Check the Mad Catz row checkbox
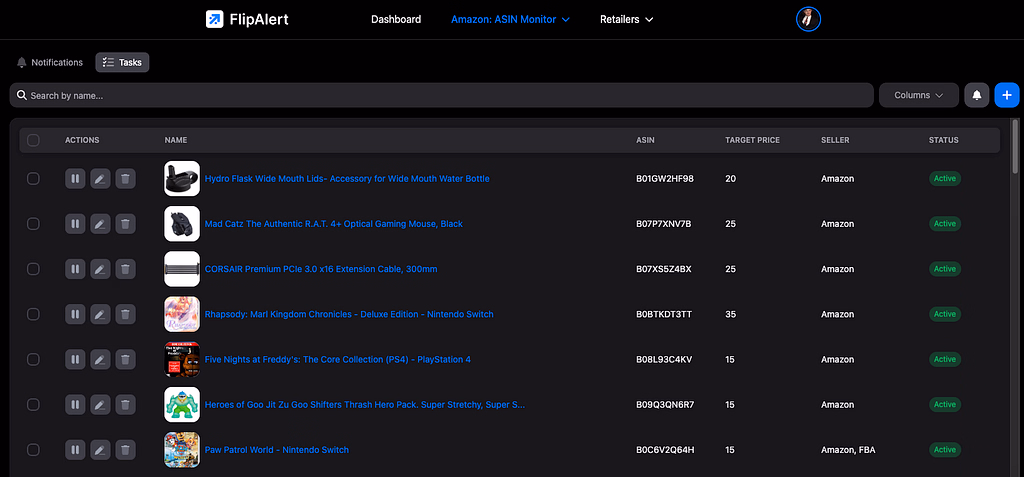Image resolution: width=1024 pixels, height=477 pixels. pos(33,223)
